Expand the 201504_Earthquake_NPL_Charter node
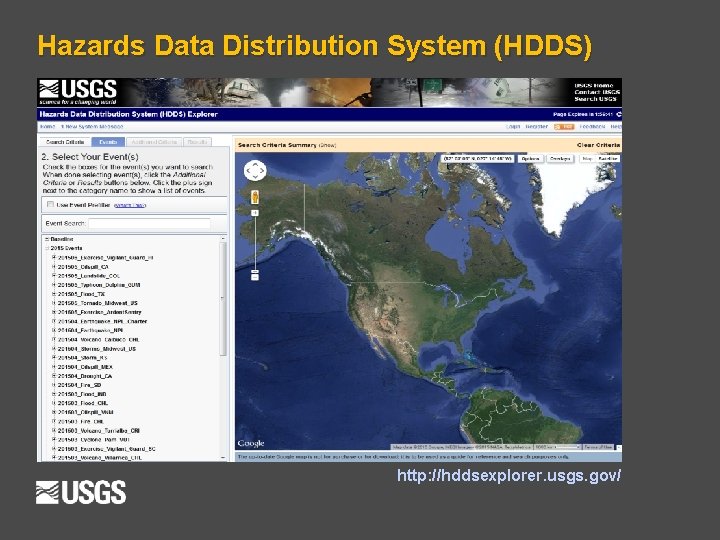This screenshot has width=720, height=540. tap(54, 321)
